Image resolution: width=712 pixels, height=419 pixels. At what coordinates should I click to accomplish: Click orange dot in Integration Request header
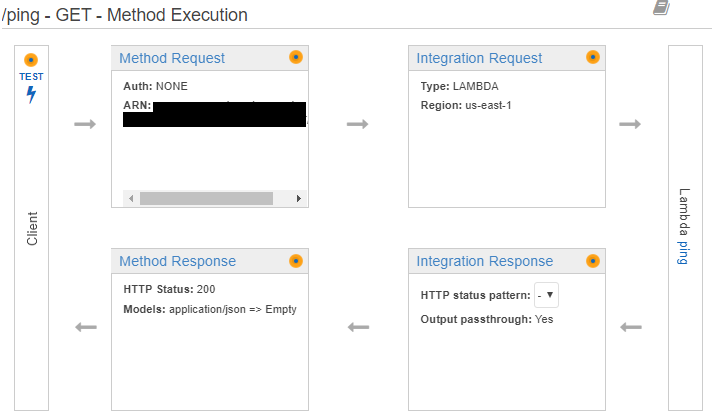tap(592, 58)
